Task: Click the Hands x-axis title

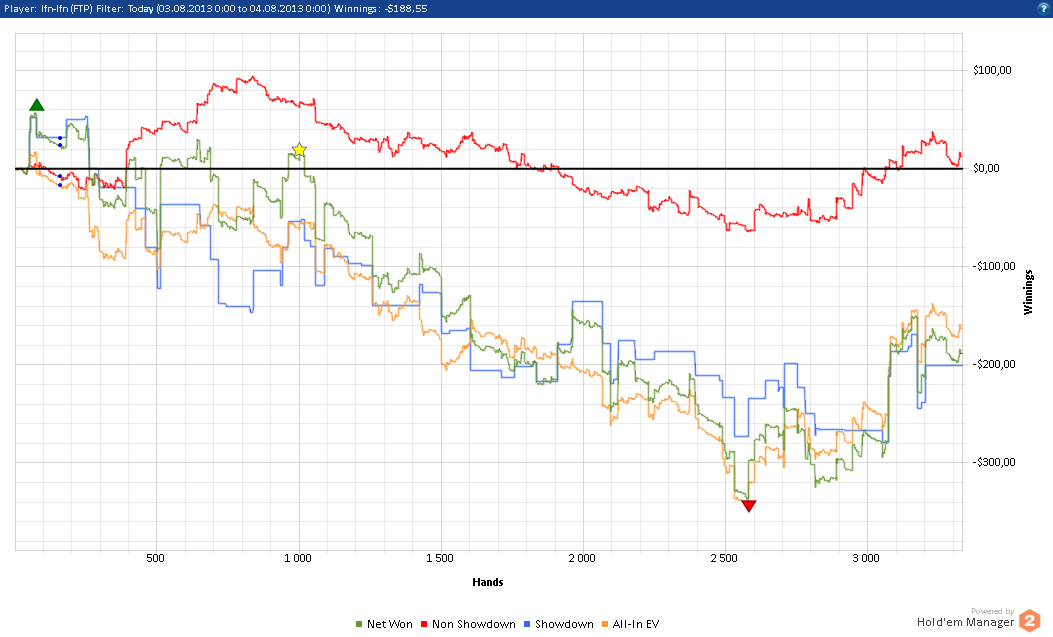Action: pyautogui.click(x=487, y=581)
